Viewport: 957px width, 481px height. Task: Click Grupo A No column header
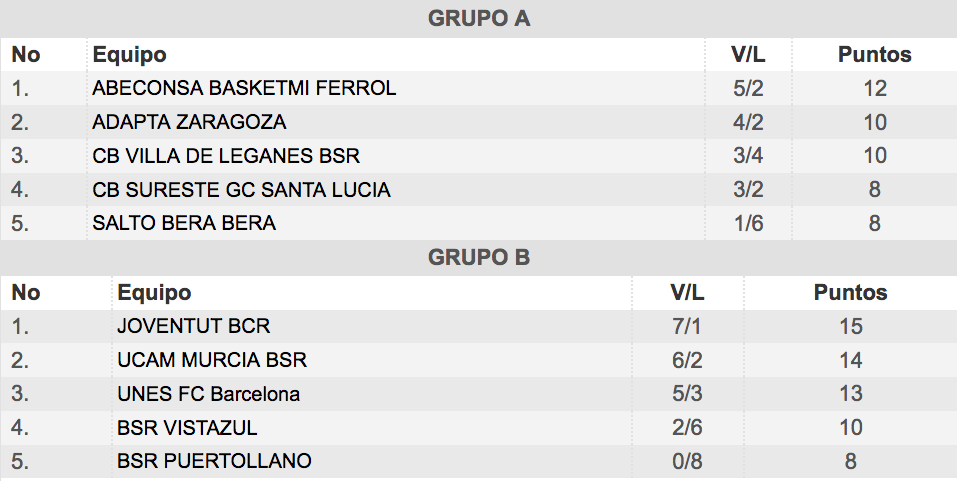26,54
